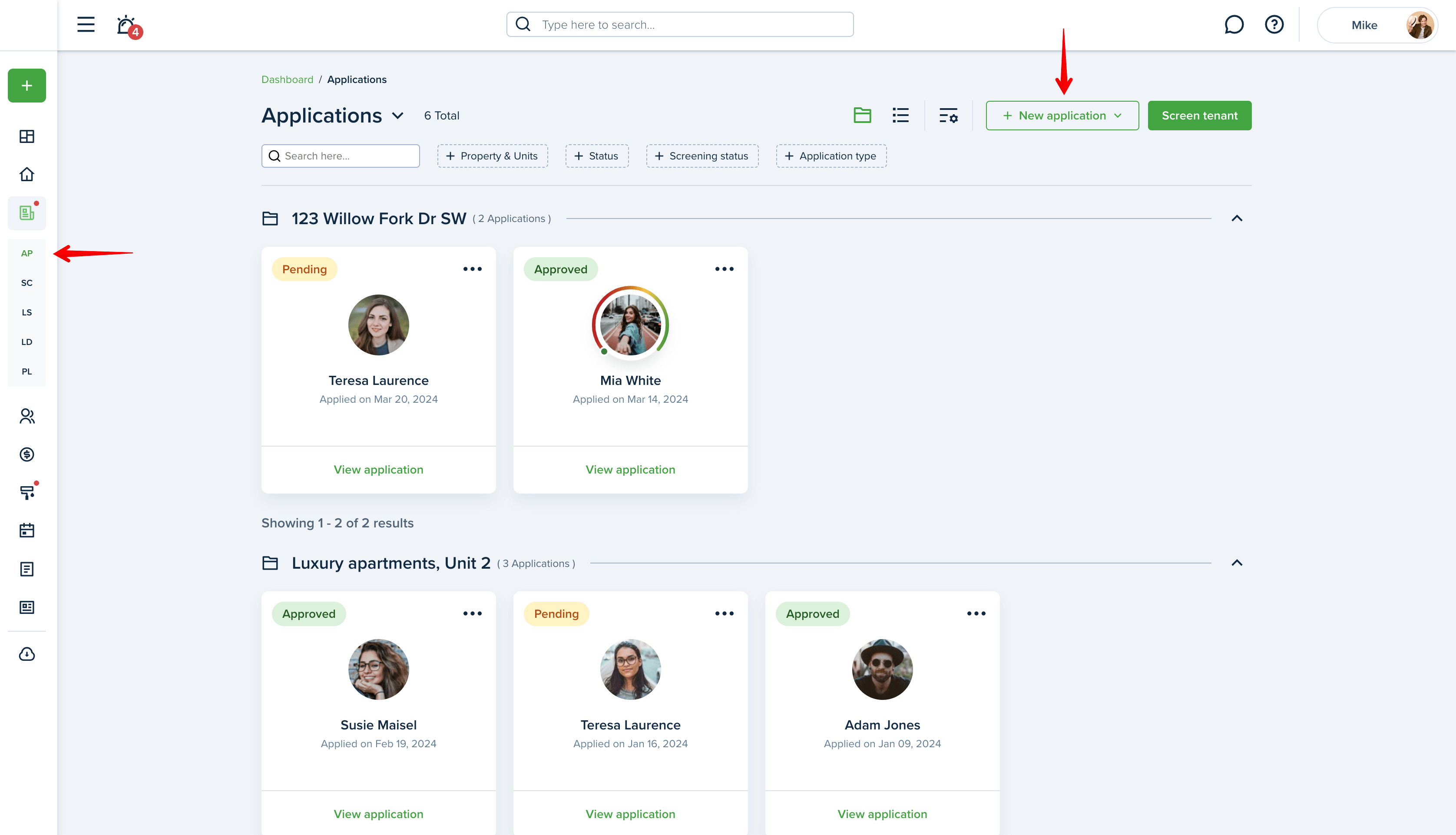Image resolution: width=1456 pixels, height=835 pixels.
Task: Select the AP sidebar submenu item
Action: pyautogui.click(x=27, y=253)
